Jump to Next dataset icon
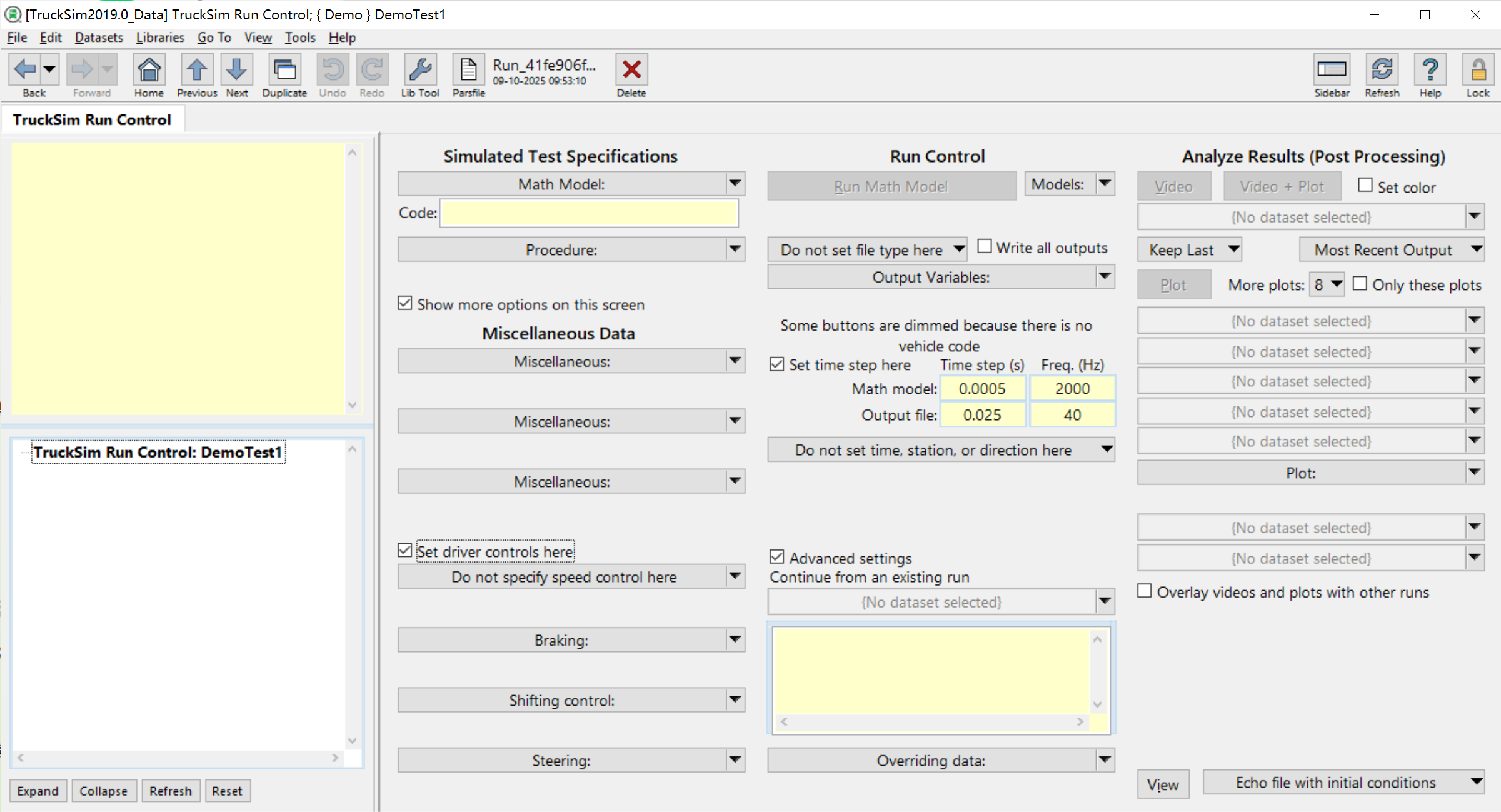Image resolution: width=1501 pixels, height=812 pixels. click(x=236, y=69)
